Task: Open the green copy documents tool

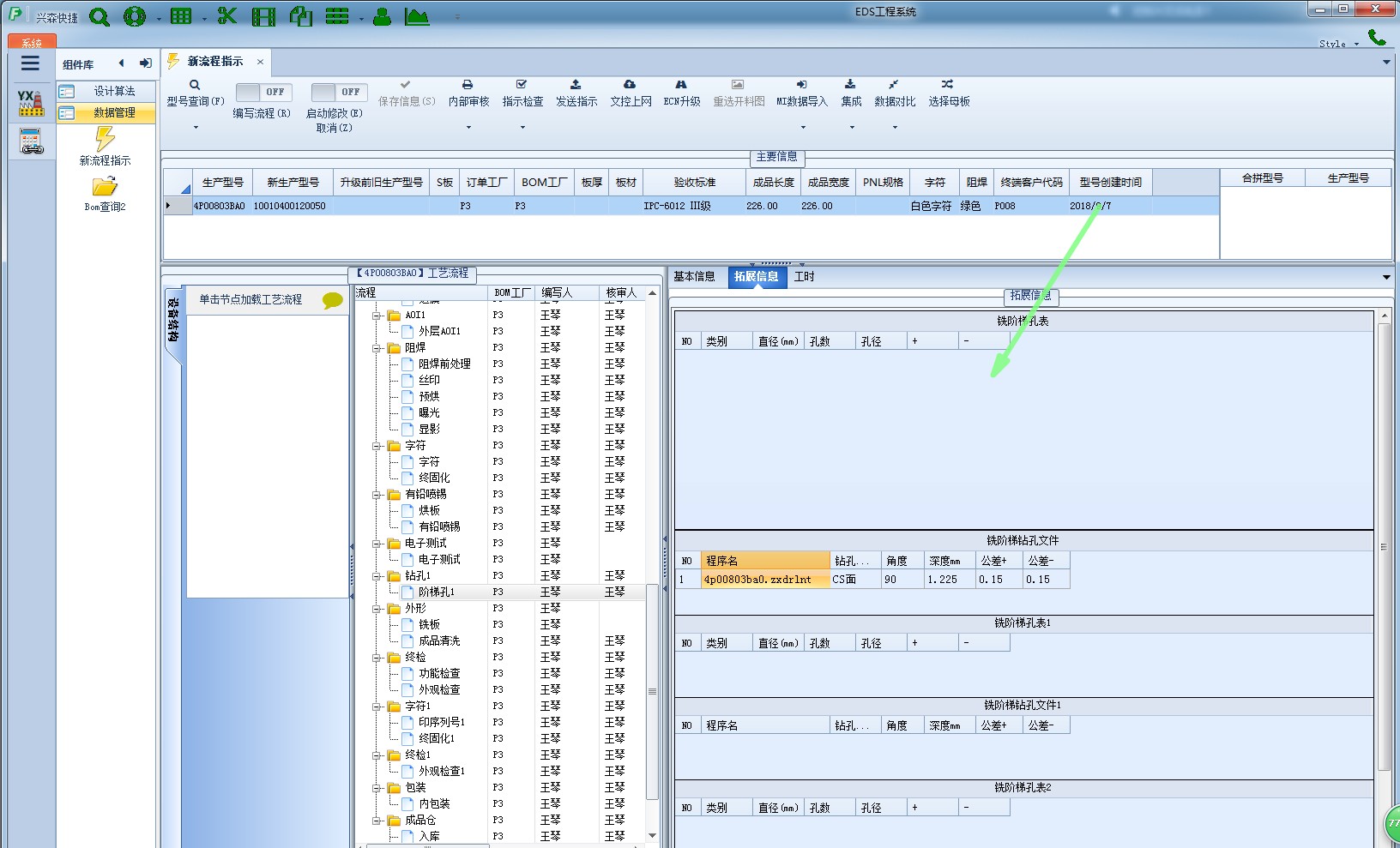Action: tap(301, 16)
